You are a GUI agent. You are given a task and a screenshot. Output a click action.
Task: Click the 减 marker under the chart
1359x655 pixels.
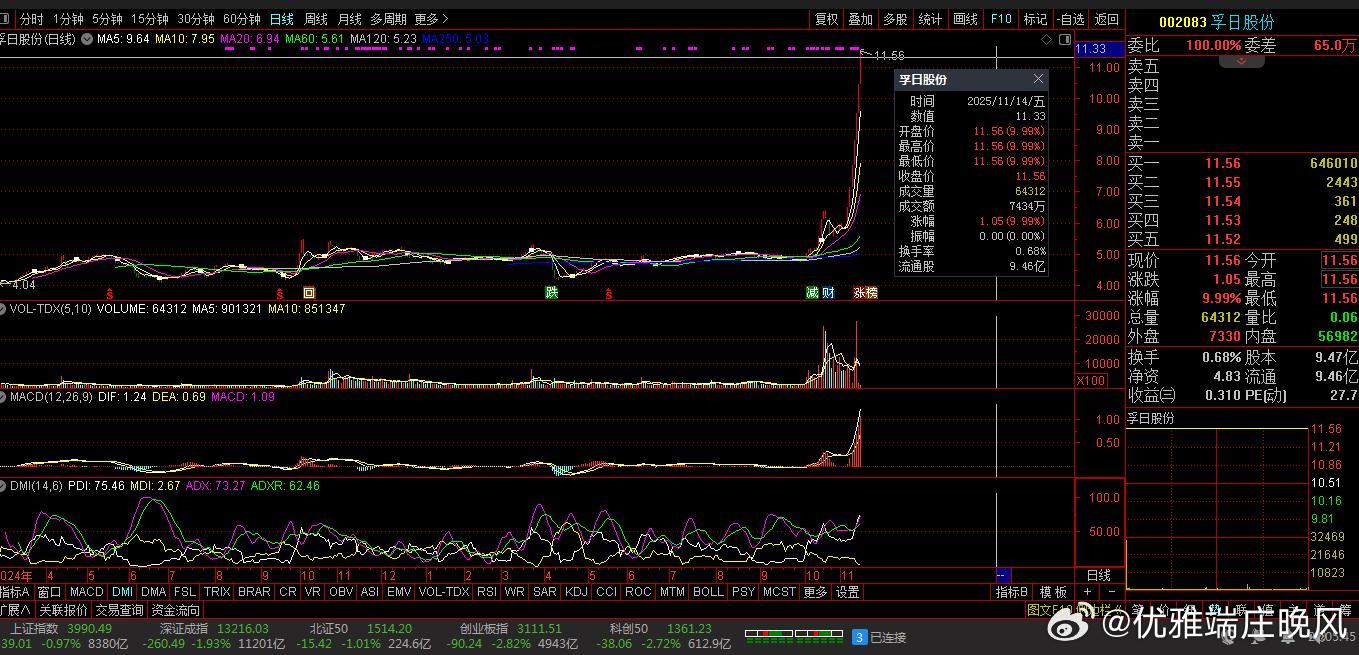point(813,293)
